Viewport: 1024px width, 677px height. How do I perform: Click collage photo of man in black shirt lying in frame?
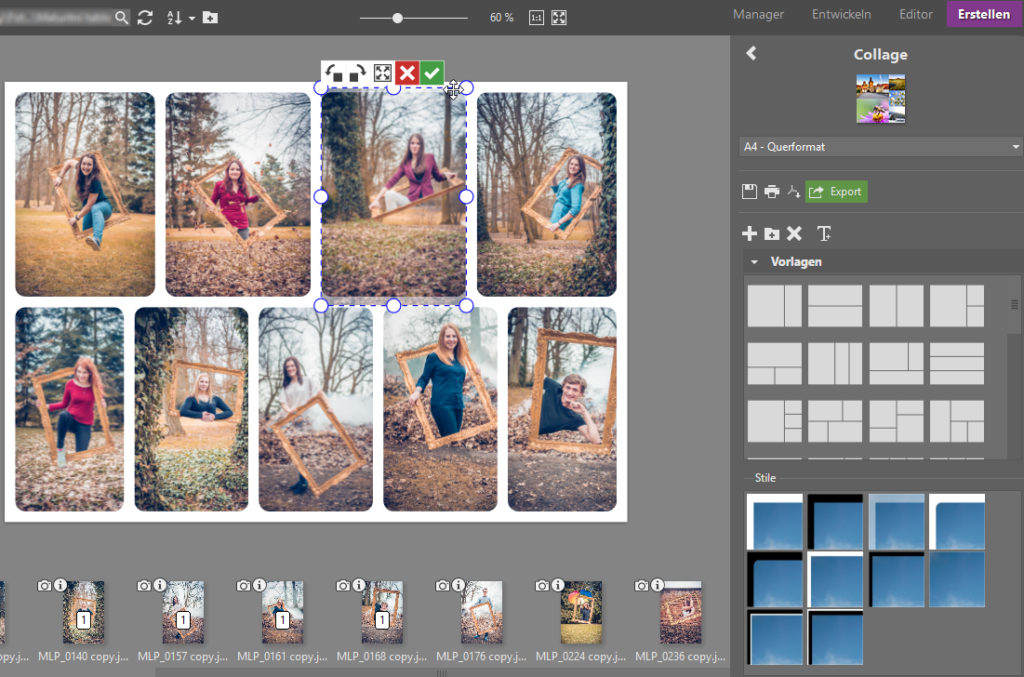click(x=562, y=409)
